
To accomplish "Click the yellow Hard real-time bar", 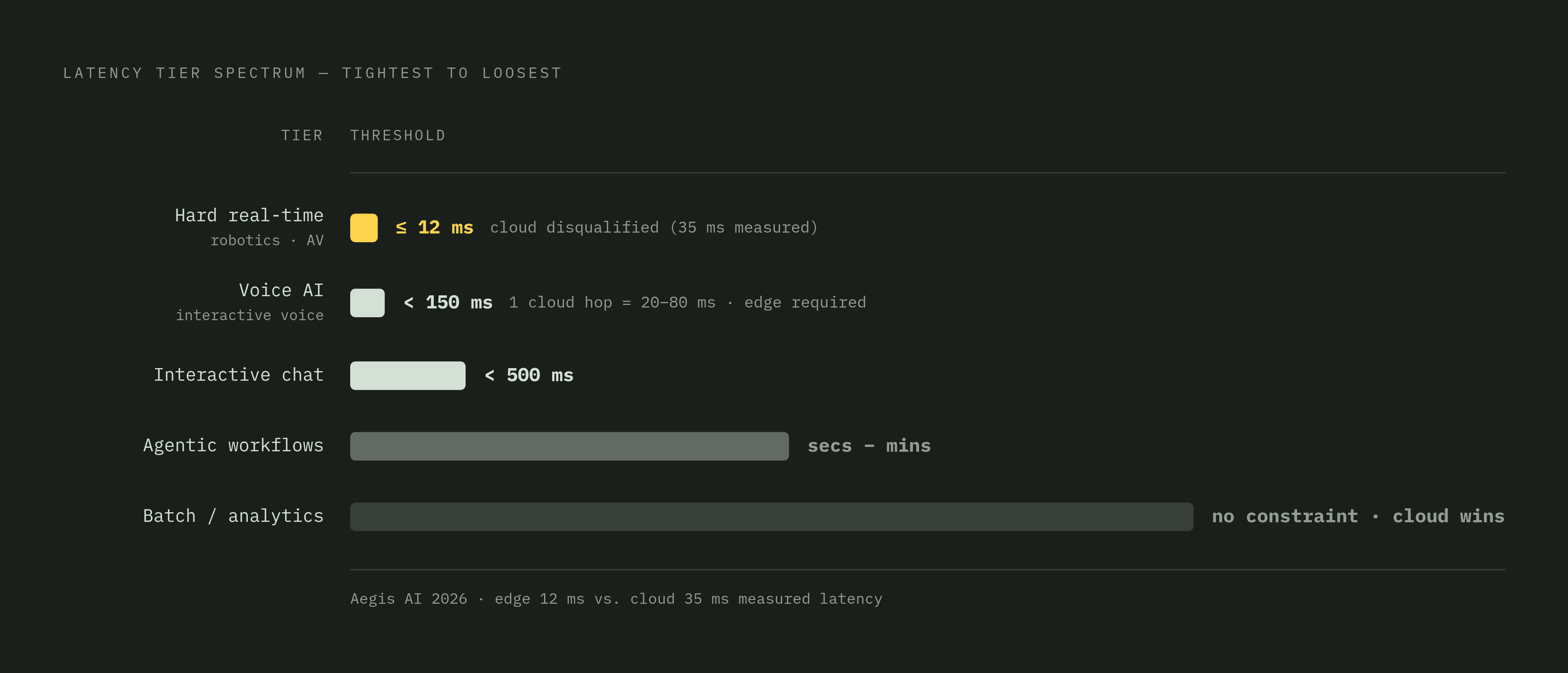I will tap(364, 227).
